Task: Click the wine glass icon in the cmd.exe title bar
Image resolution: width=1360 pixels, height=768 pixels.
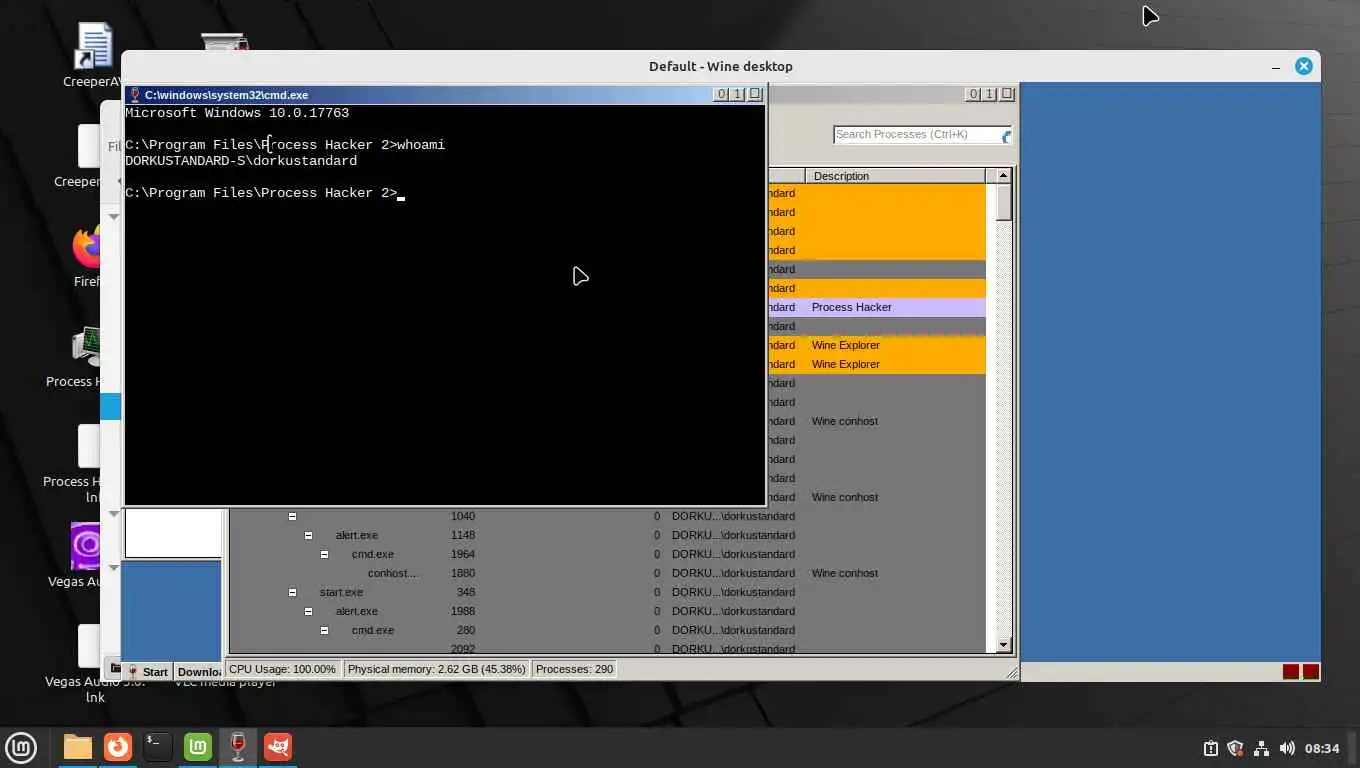Action: 135,95
